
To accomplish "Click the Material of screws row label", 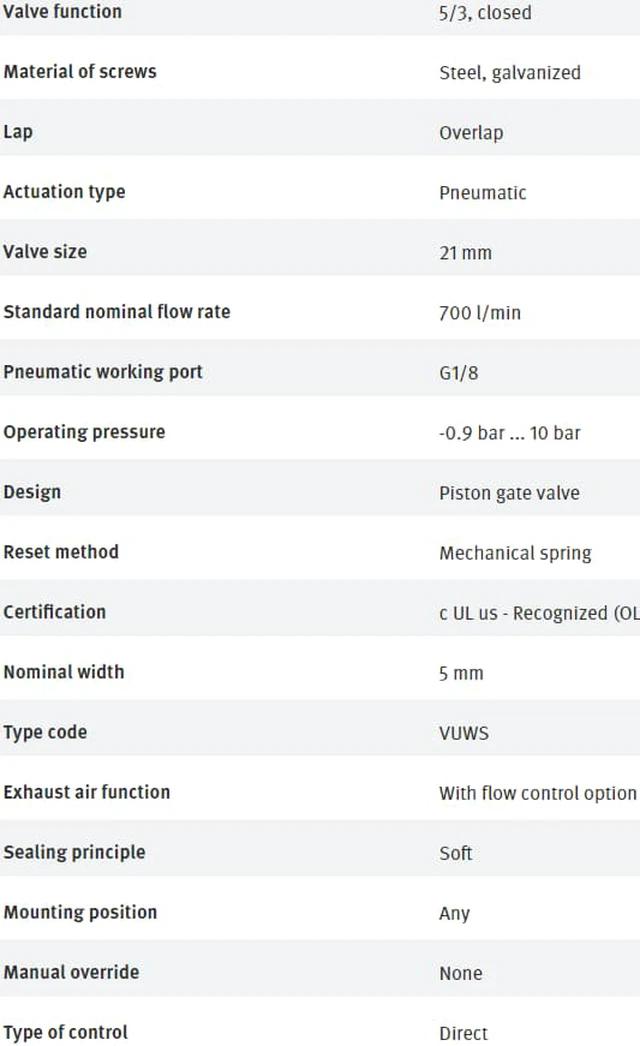I will (80, 71).
